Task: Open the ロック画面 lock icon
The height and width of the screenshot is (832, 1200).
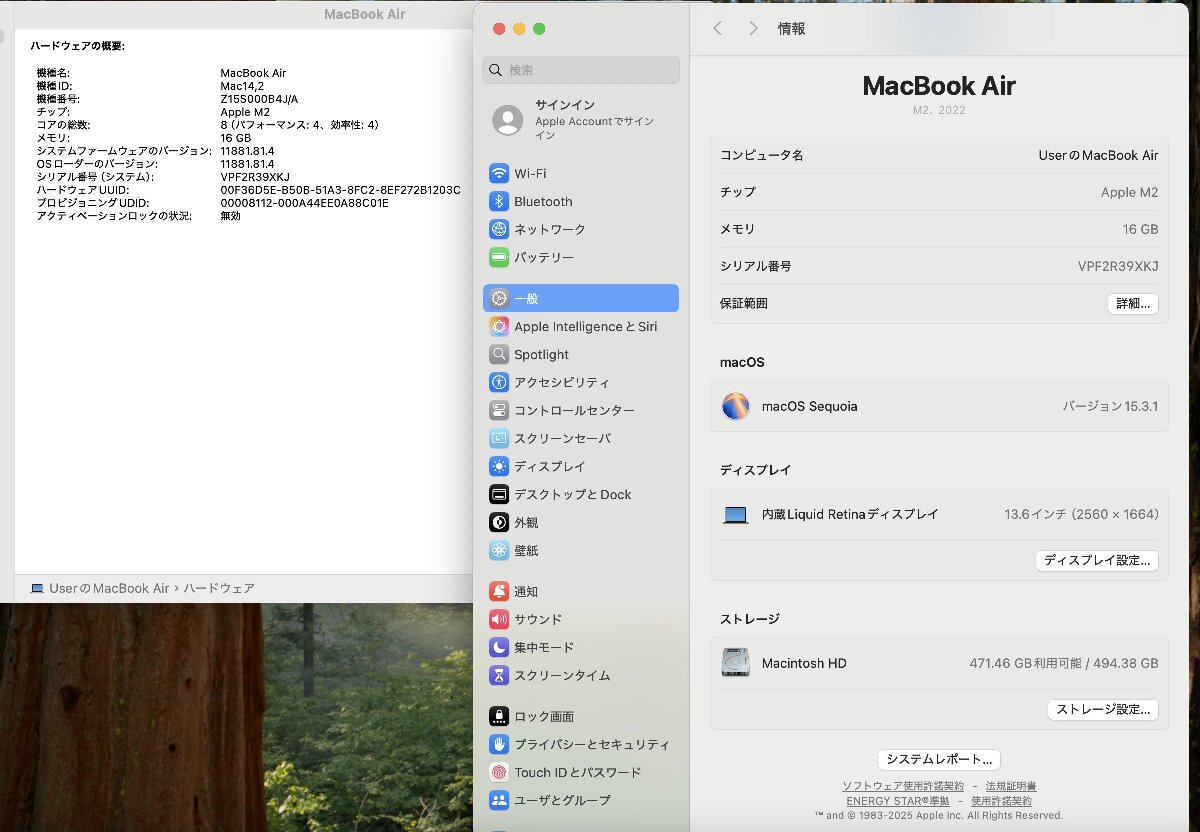Action: pos(499,716)
